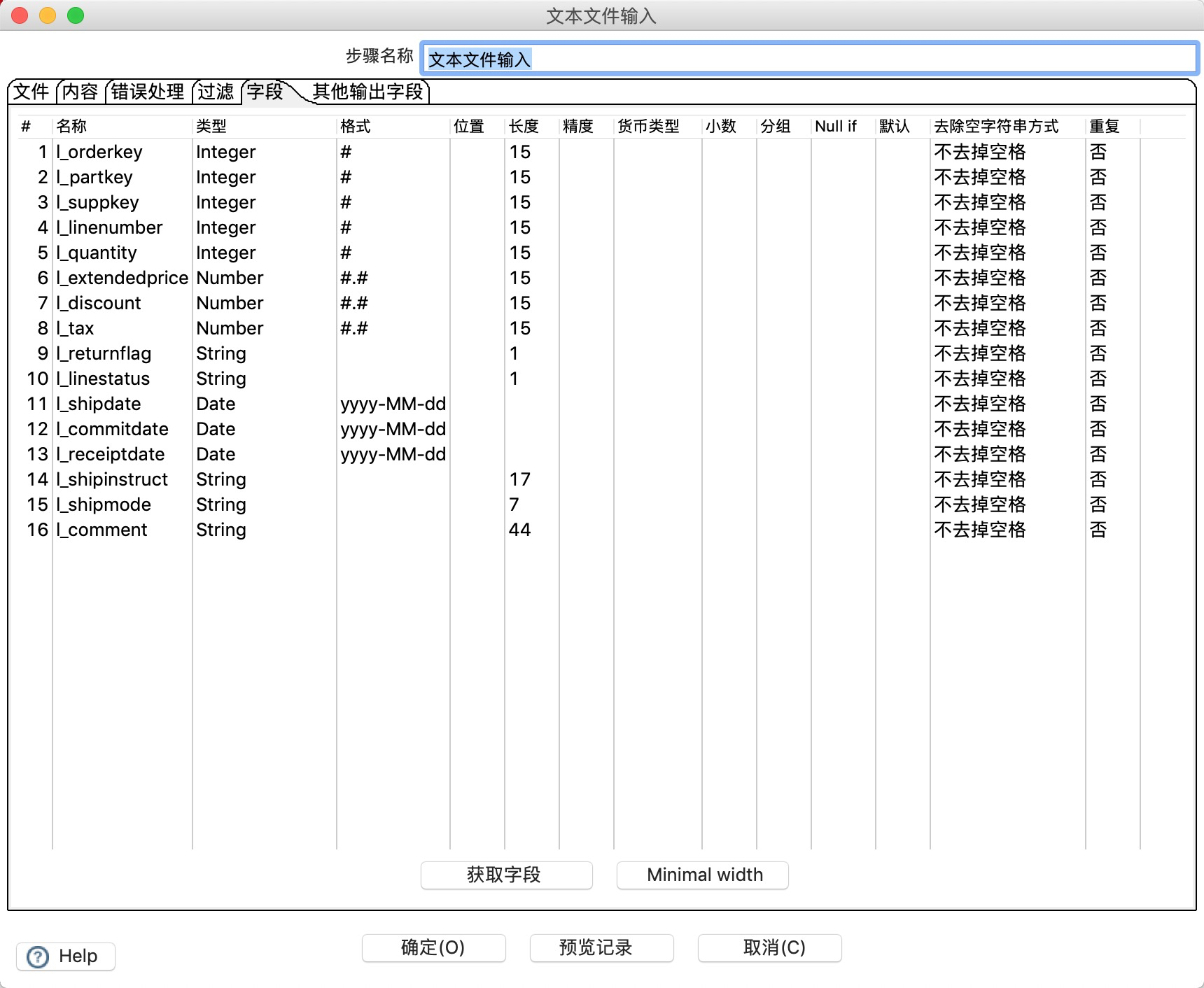Click the type cell of l_extendedprice row
The width and height of the screenshot is (1204, 988).
[230, 278]
